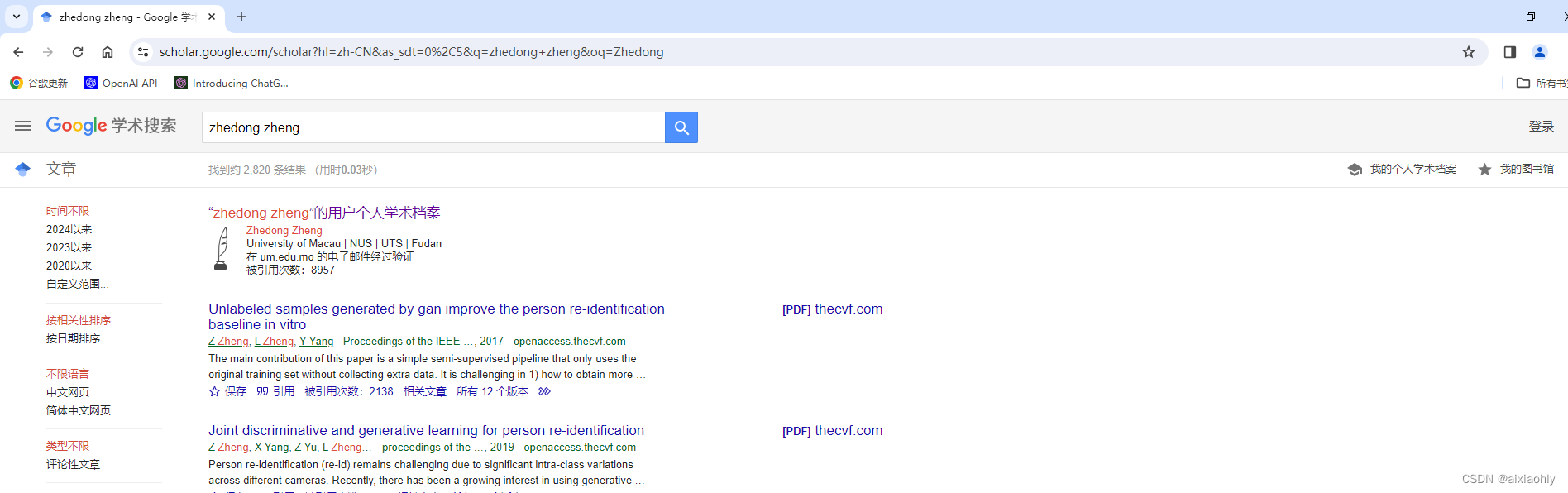
Task: Open 所有 12 个版本 link
Action: coord(492,391)
